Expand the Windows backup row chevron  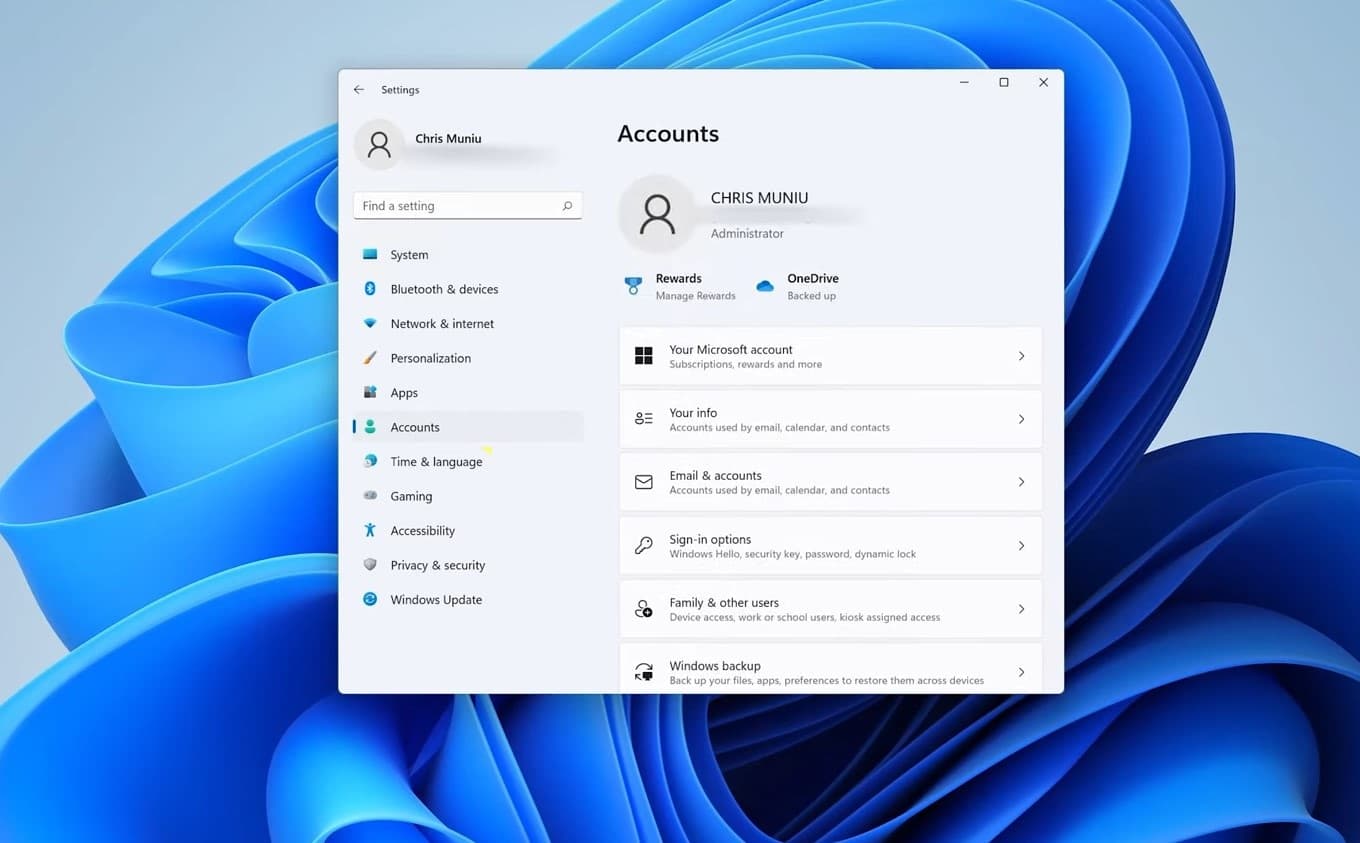click(x=1021, y=671)
